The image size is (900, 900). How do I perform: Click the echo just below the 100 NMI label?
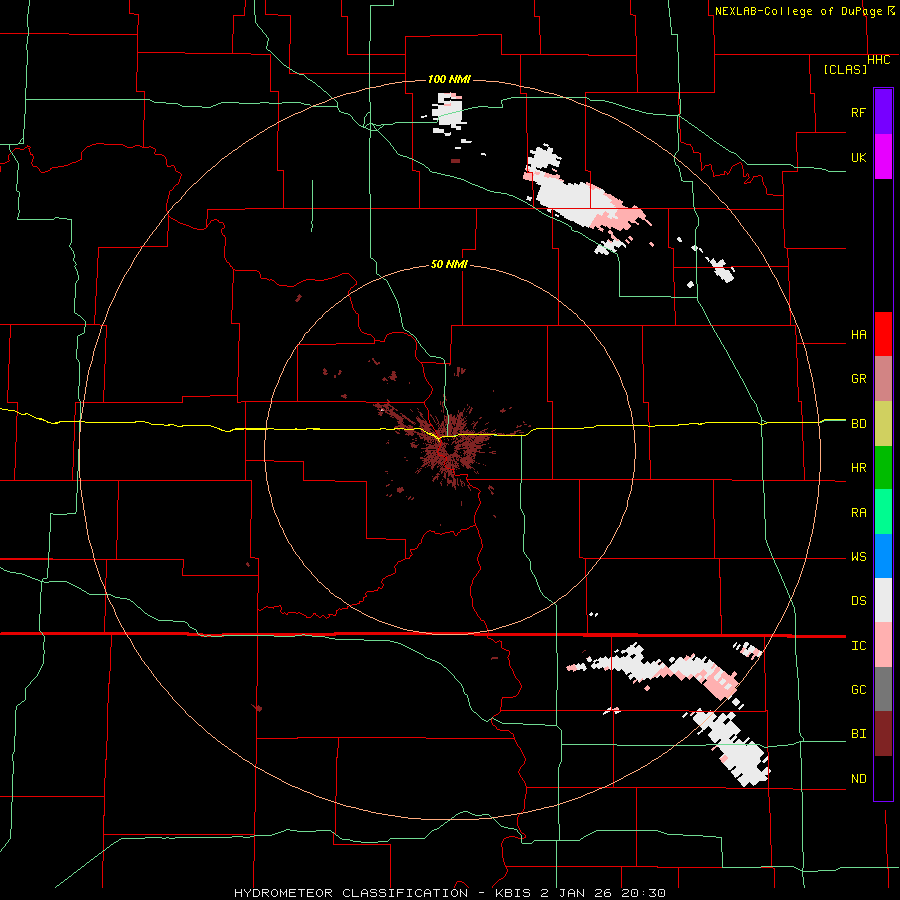[x=448, y=113]
